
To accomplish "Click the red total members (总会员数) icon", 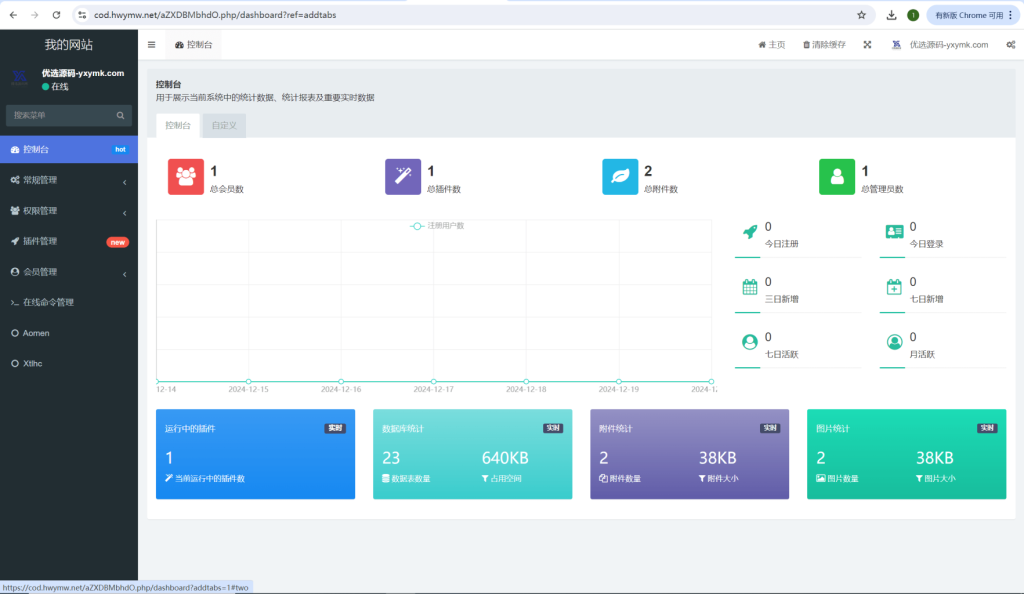I will (x=185, y=177).
